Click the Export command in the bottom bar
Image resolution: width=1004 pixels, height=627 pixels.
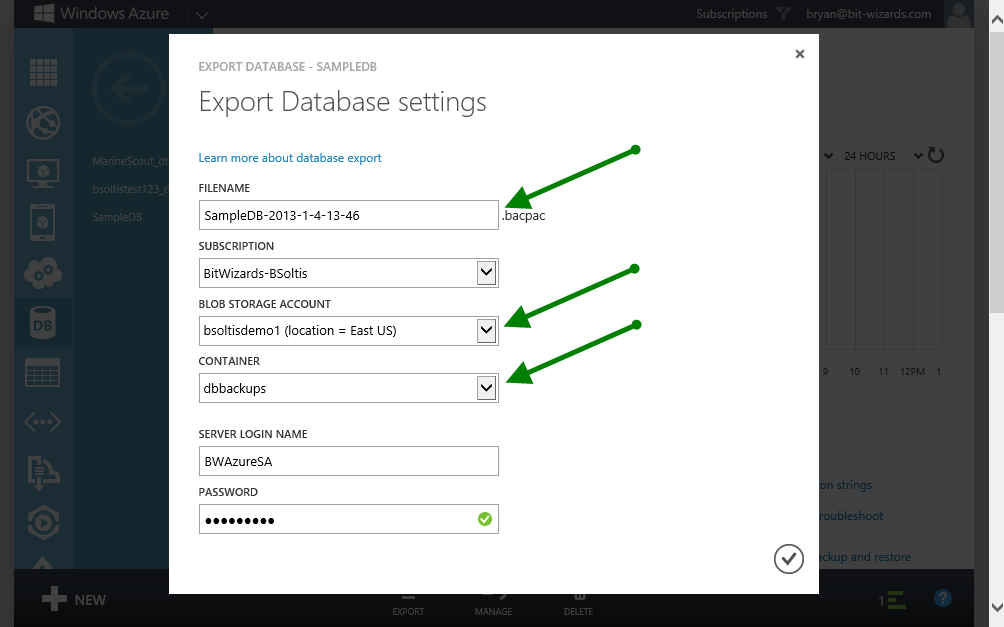[x=408, y=605]
